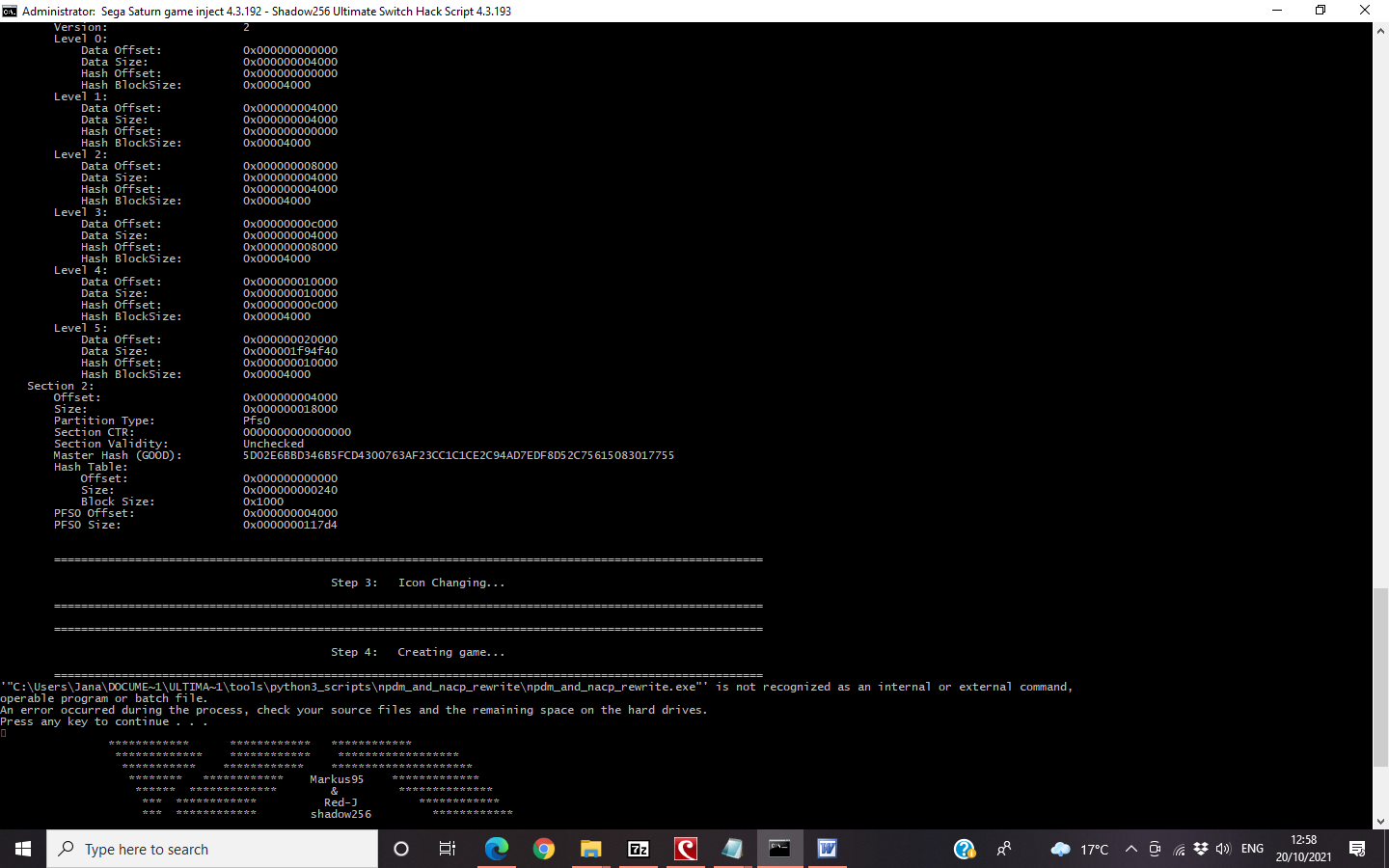Viewport: 1389px width, 868px height.
Task: Click the 0x000001f94f40 data size value
Action: pyautogui.click(x=290, y=351)
